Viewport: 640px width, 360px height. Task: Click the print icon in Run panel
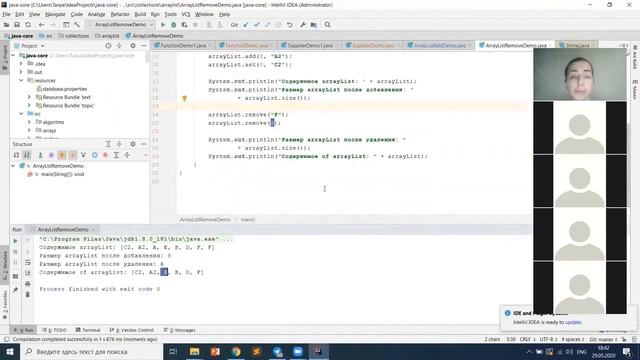coord(28,284)
